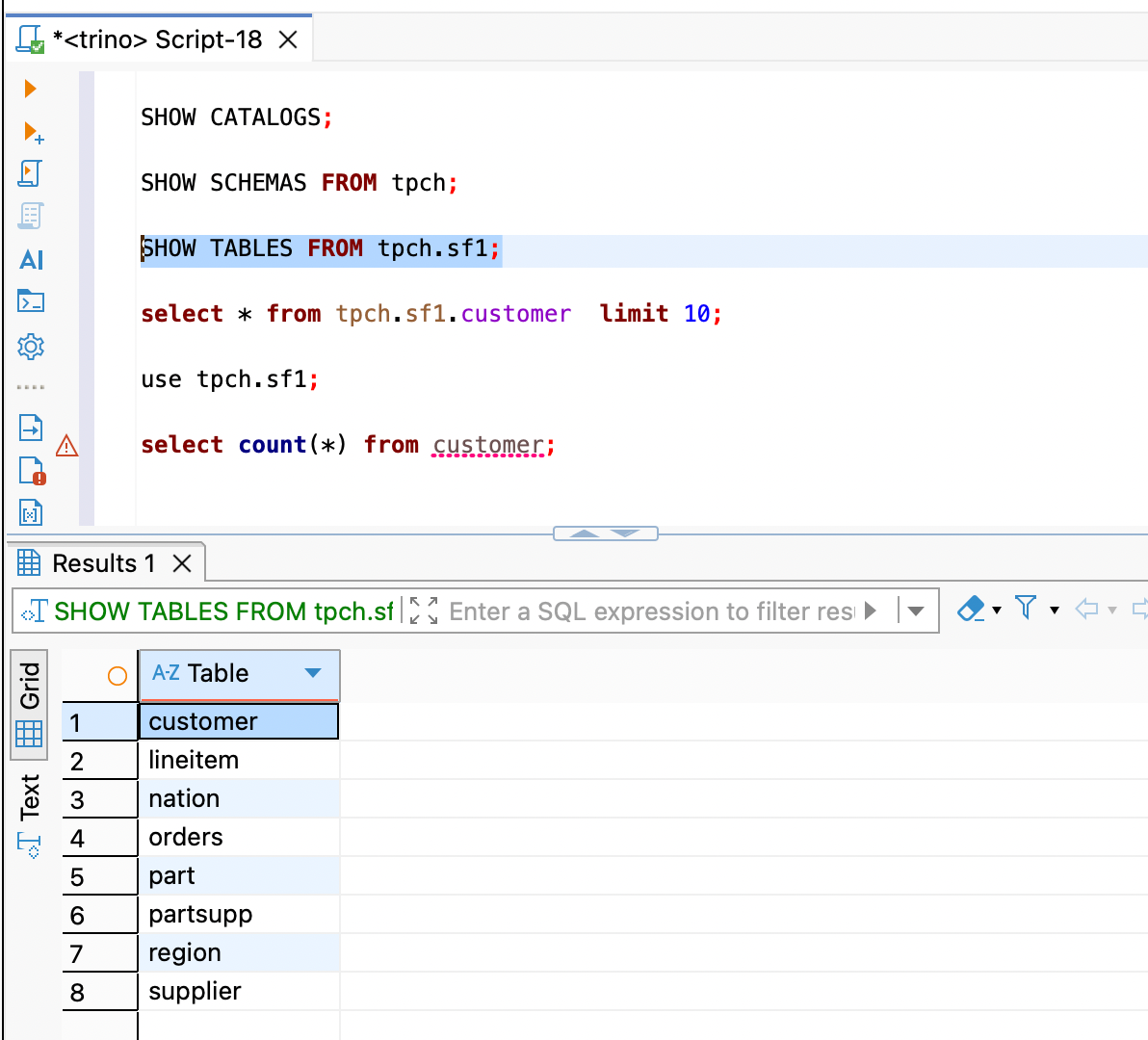Place cursor on SHOW CATALOGS line
1148x1040 pixels.
pos(237,117)
